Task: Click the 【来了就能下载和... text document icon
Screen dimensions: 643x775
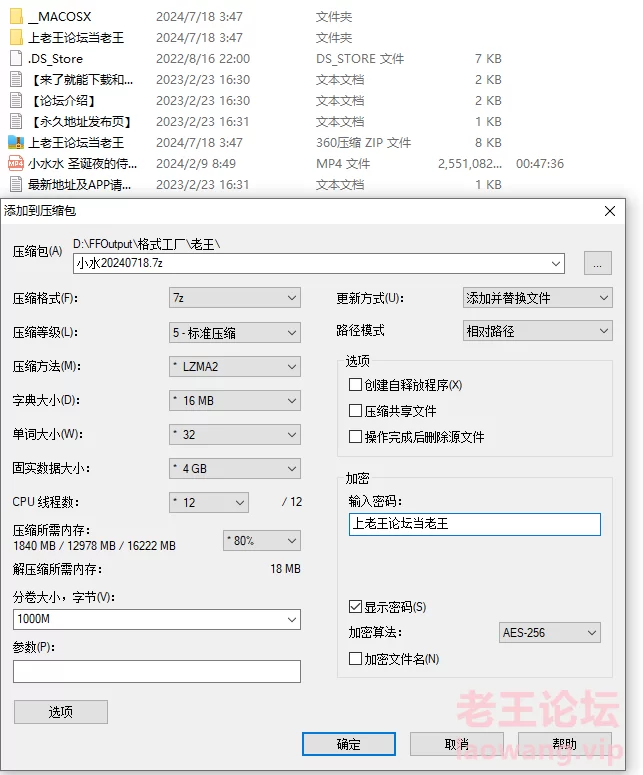Action: coord(16,80)
